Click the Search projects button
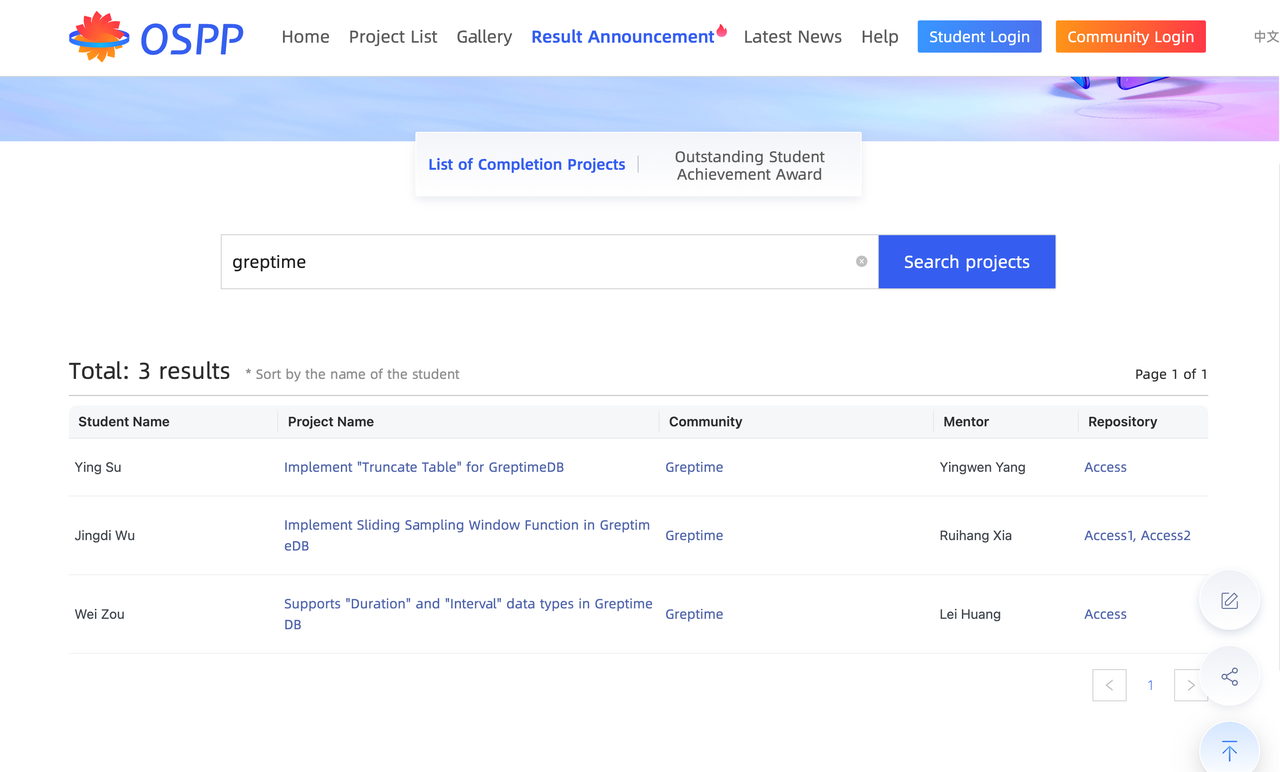Image resolution: width=1280 pixels, height=772 pixels. [966, 262]
